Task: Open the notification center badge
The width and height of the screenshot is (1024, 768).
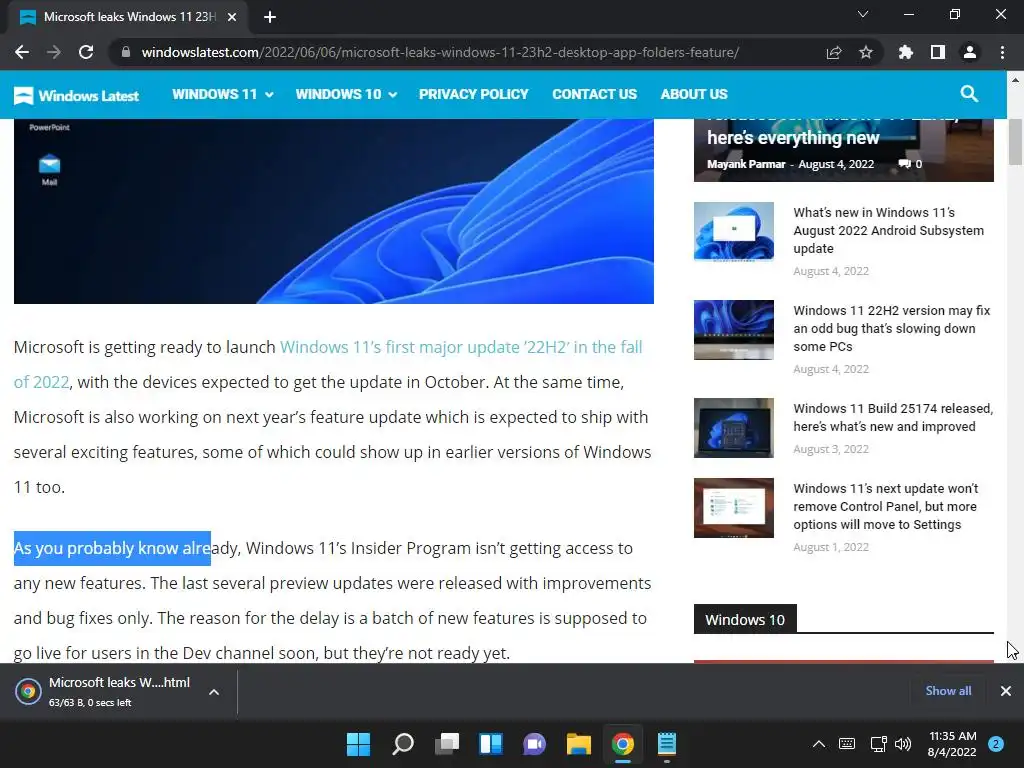Action: [x=996, y=744]
